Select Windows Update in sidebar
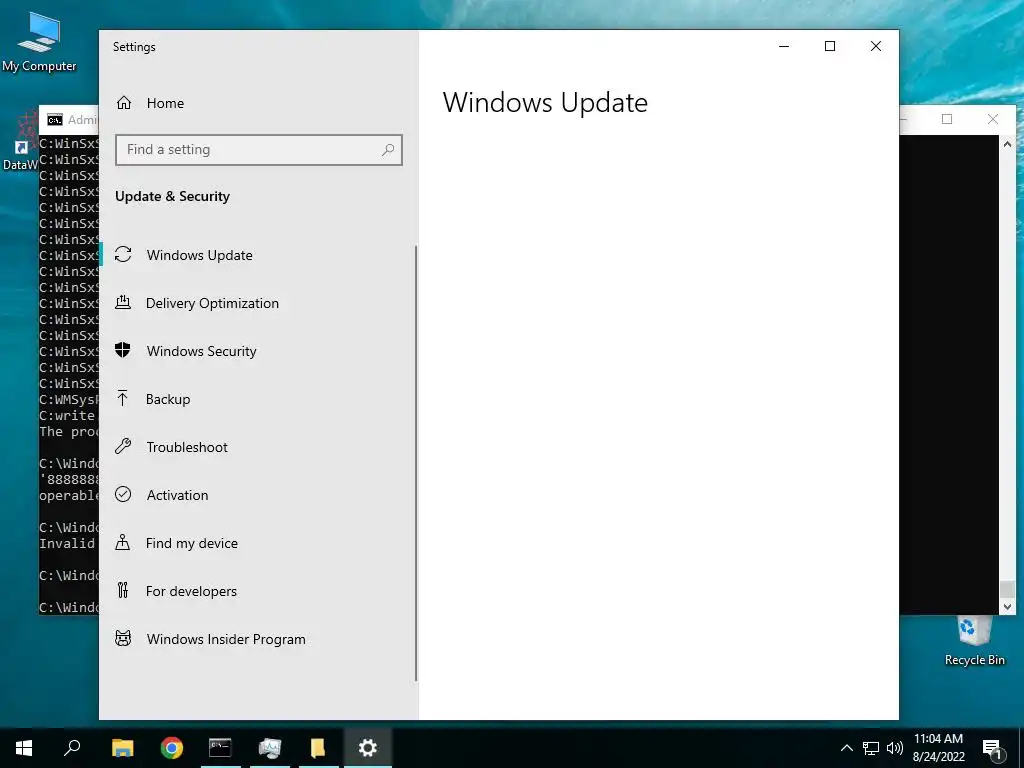 tap(258, 255)
